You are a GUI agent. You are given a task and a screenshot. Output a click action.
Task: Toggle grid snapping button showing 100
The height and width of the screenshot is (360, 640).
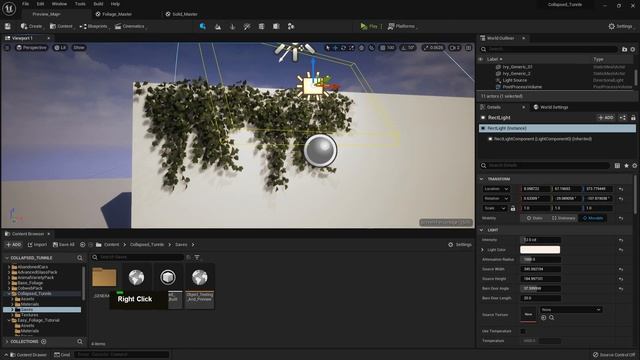(x=387, y=48)
